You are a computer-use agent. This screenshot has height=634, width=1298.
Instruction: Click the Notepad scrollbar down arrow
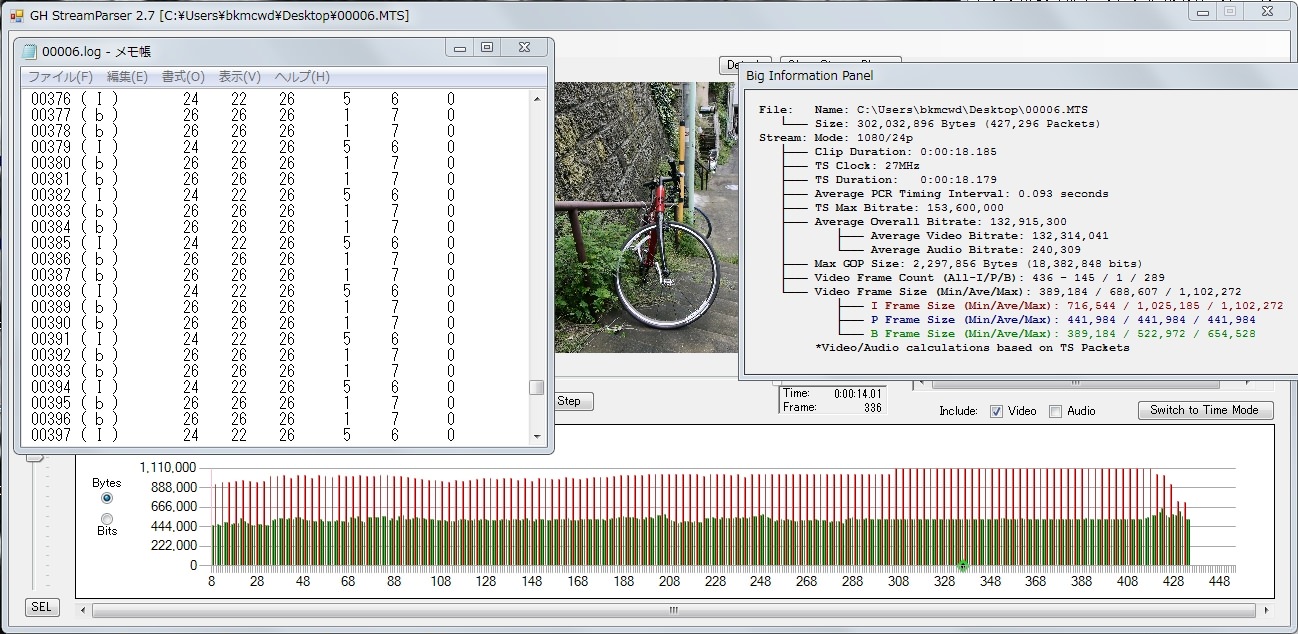point(537,436)
